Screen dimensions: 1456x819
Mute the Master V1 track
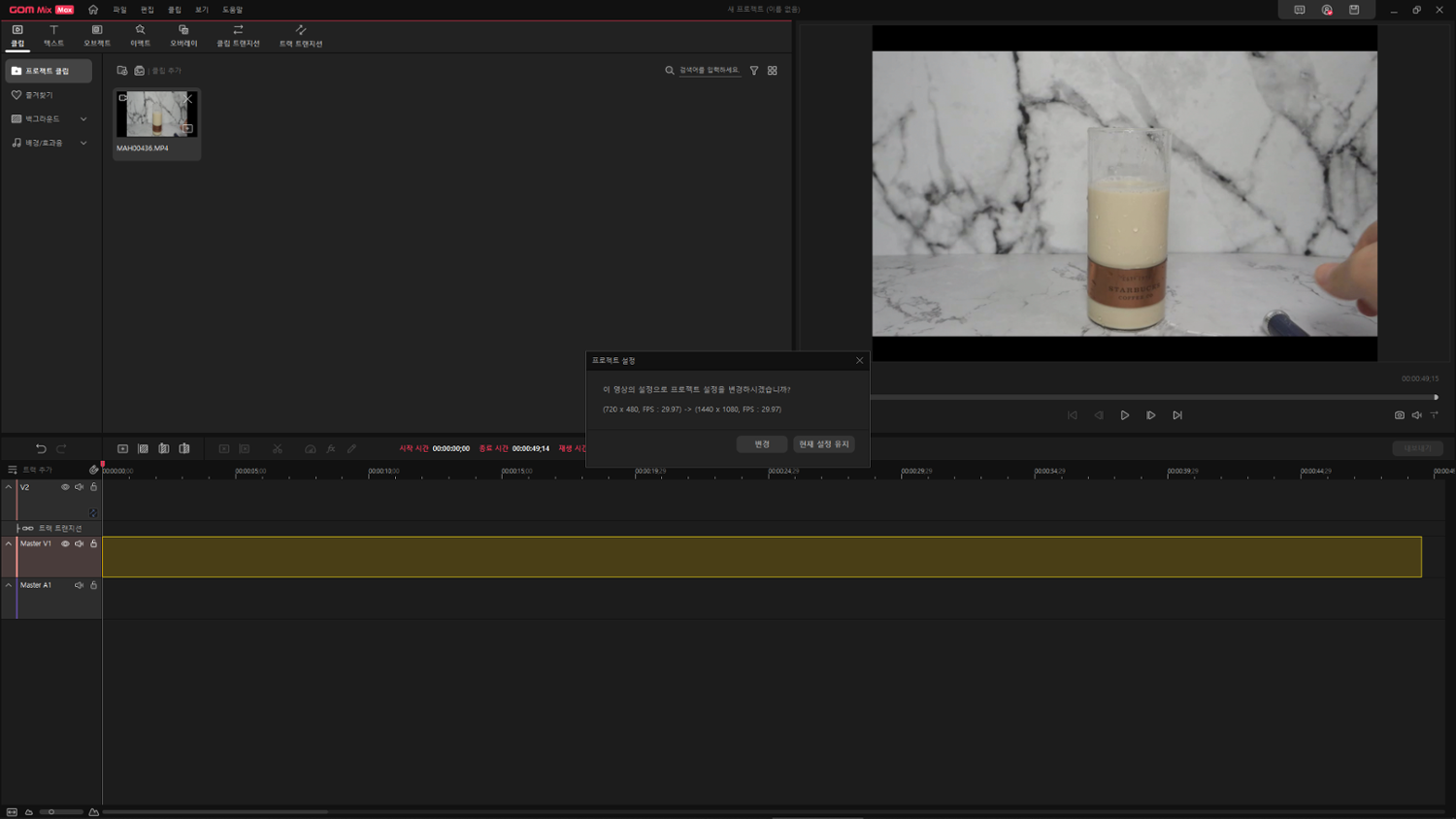[x=80, y=543]
